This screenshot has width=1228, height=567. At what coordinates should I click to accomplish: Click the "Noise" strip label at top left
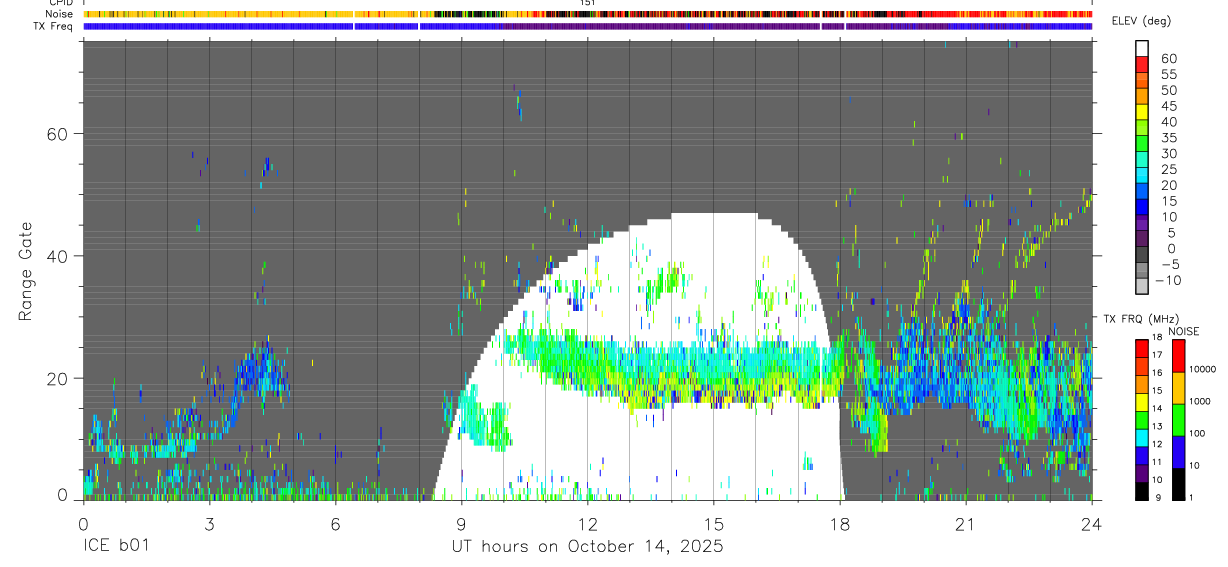(x=61, y=14)
